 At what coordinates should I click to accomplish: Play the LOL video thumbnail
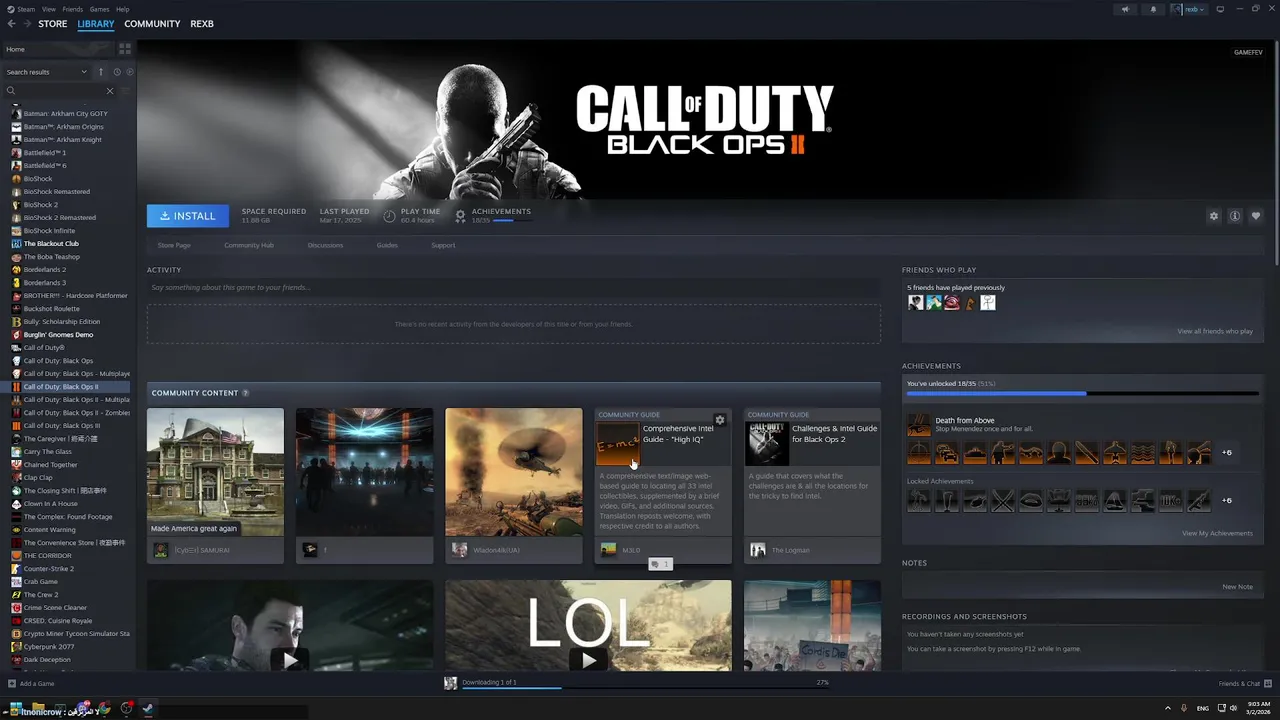tap(588, 626)
